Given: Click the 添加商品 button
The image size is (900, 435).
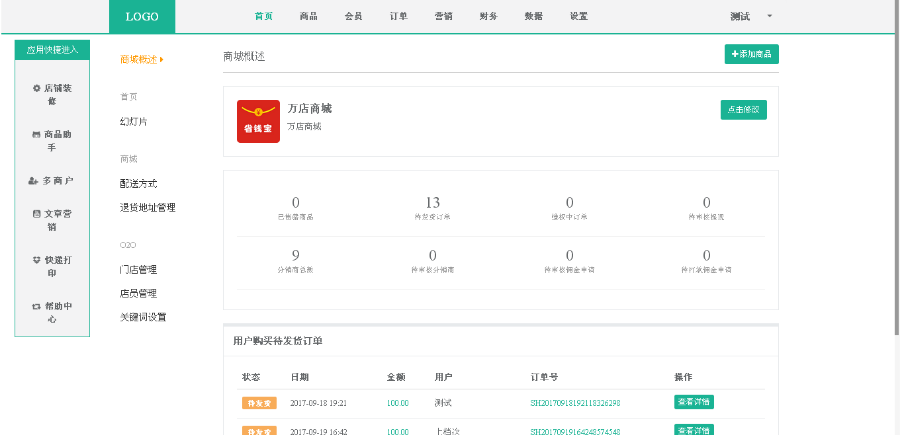Looking at the screenshot, I should click(x=751, y=54).
